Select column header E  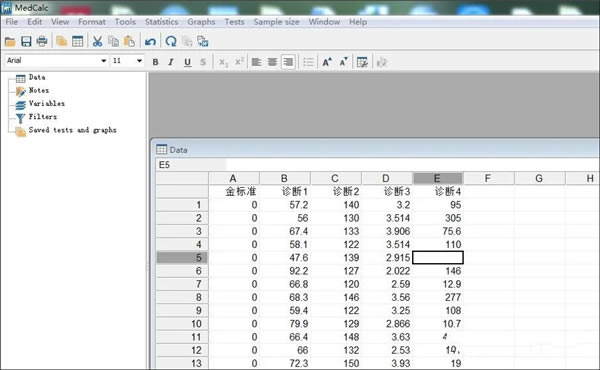coord(437,178)
